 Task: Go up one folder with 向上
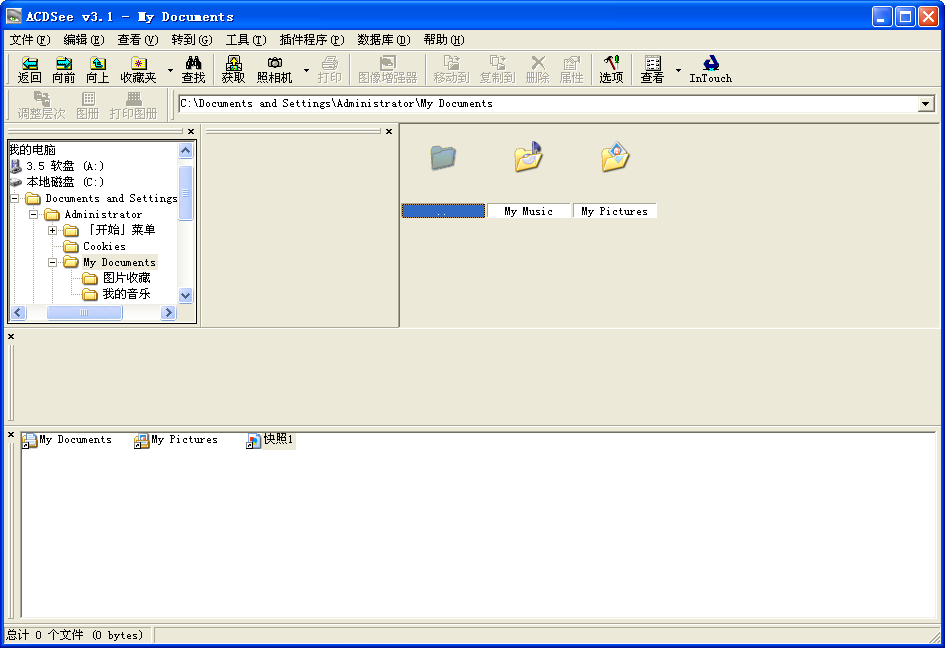[x=98, y=69]
